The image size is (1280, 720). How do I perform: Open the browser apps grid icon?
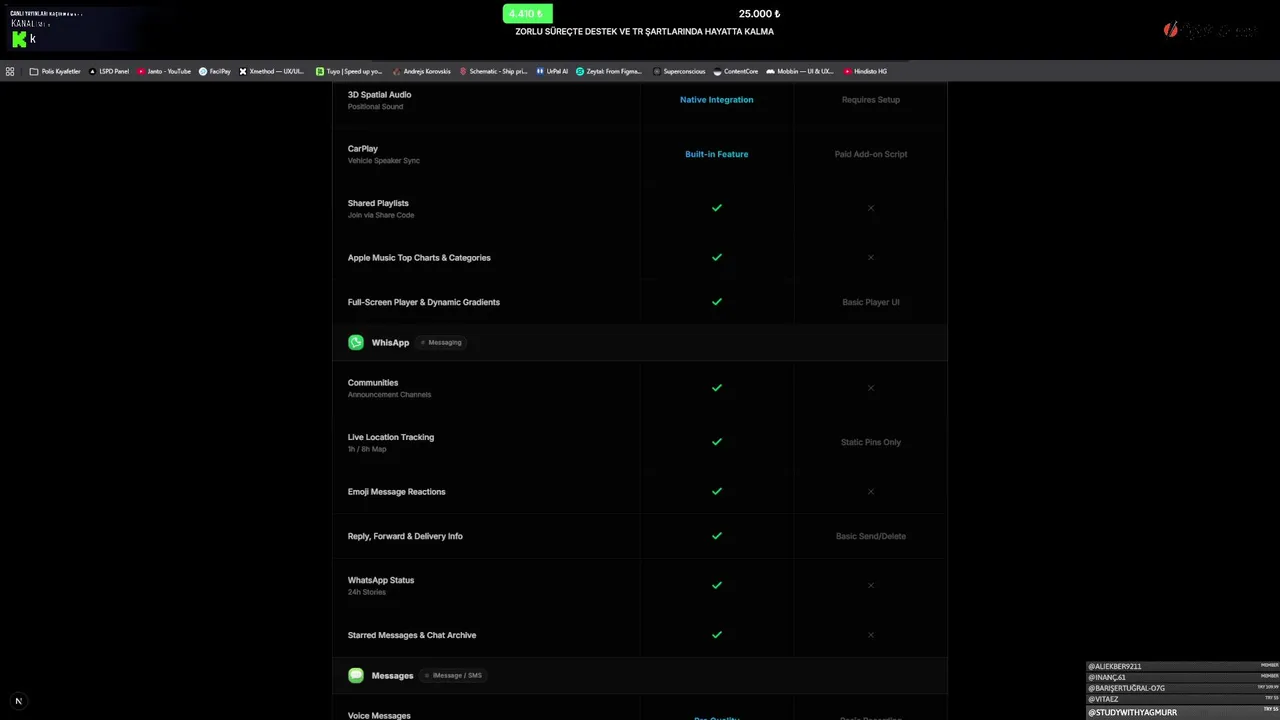(x=10, y=71)
